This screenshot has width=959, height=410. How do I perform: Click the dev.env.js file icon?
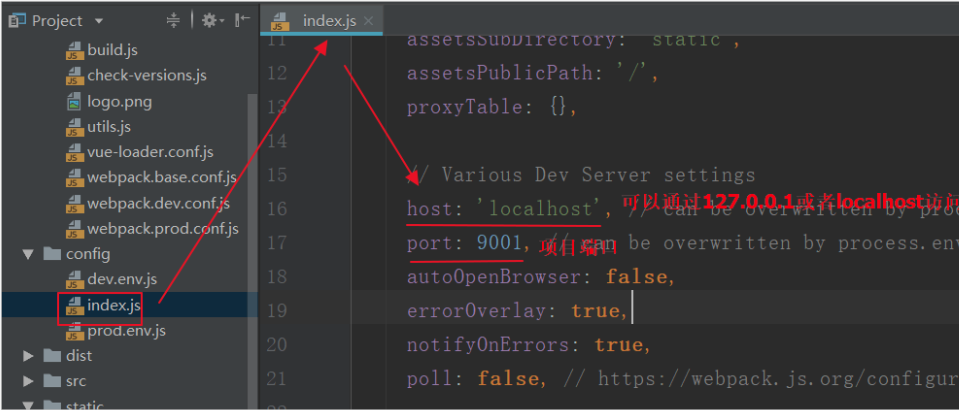pyautogui.click(x=74, y=280)
